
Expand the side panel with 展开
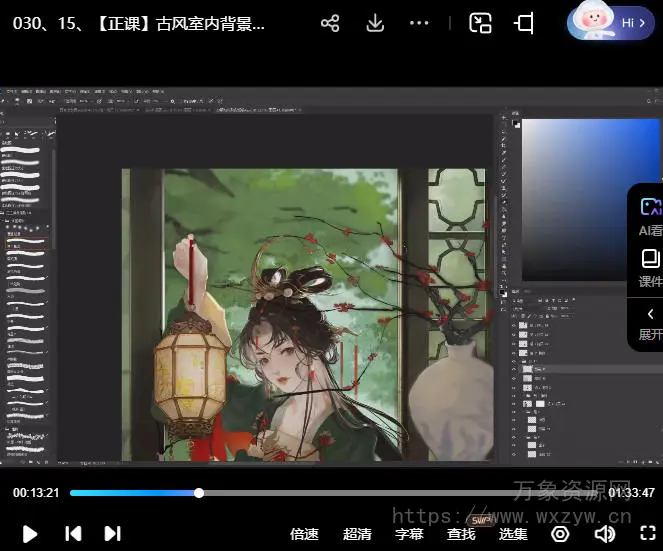650,323
